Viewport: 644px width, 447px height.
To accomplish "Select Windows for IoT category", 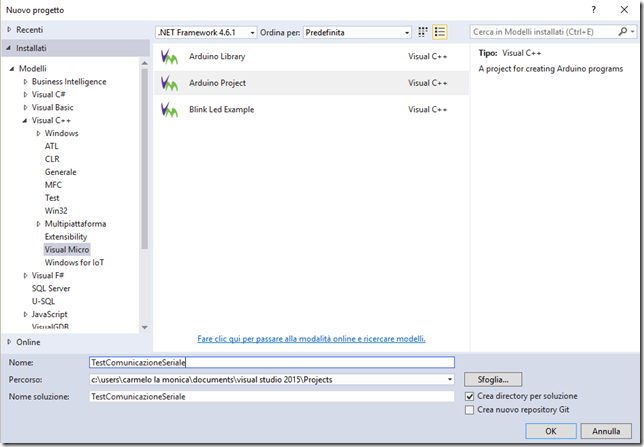I will pyautogui.click(x=74, y=263).
